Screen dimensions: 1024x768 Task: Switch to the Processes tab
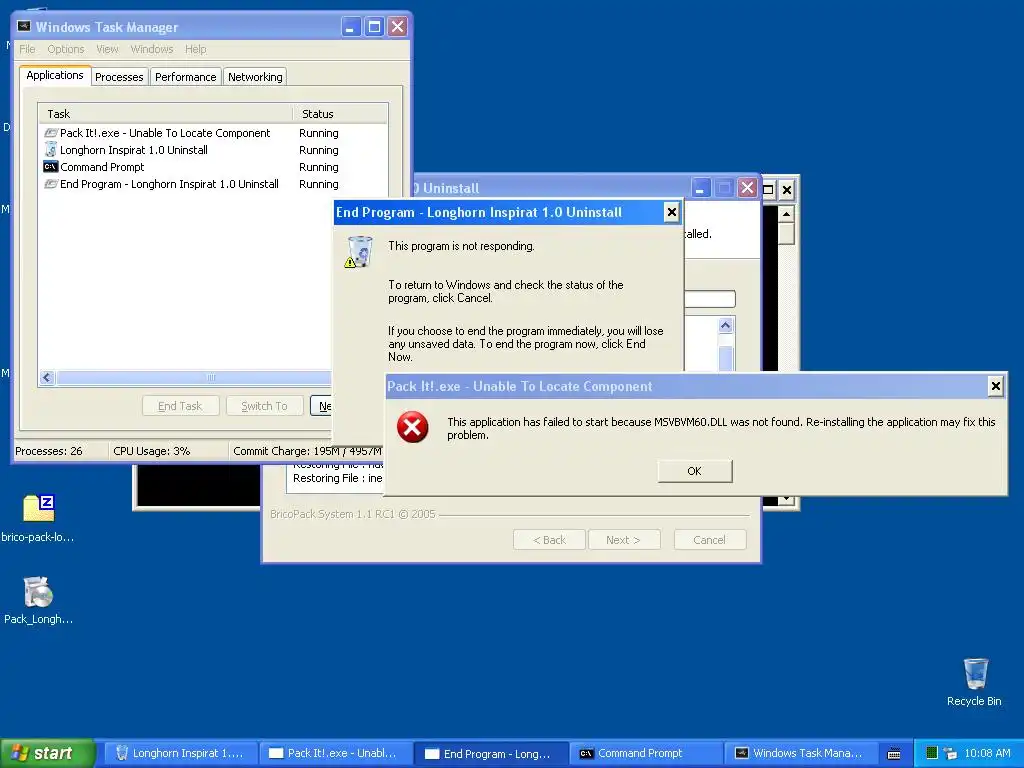tap(119, 77)
